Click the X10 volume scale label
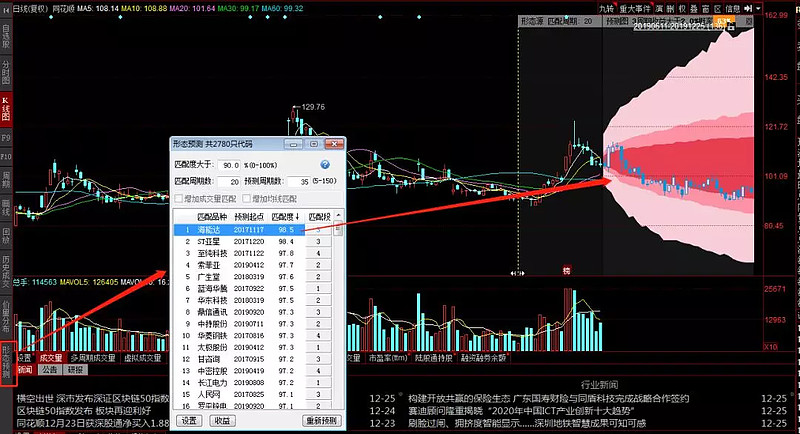This screenshot has width=800, height=434. click(770, 347)
